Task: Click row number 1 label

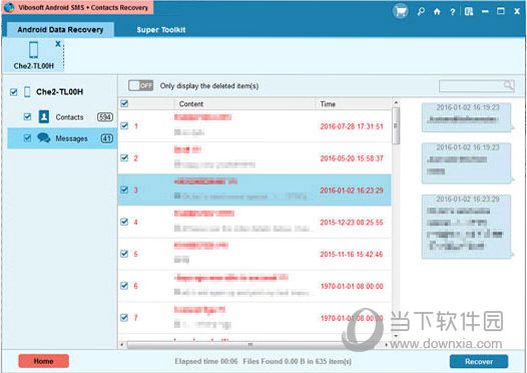Action: click(x=136, y=126)
